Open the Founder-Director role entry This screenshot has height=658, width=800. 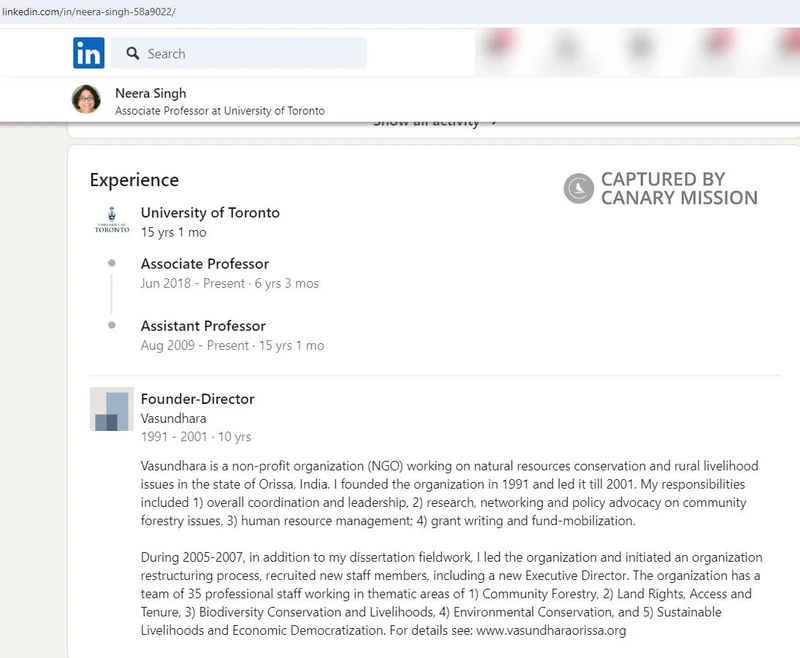click(197, 399)
